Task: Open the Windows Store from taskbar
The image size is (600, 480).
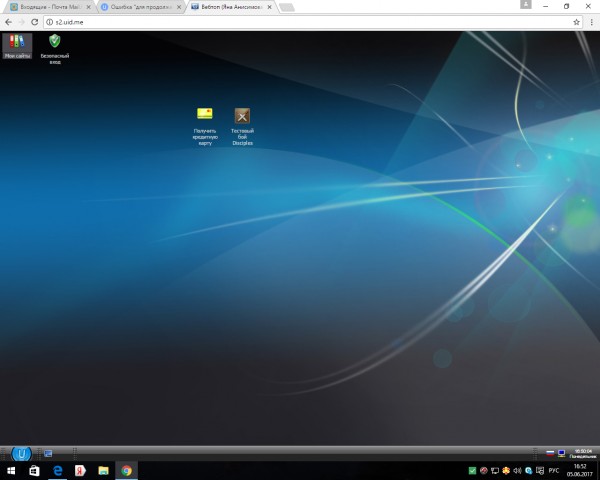Action: point(34,470)
